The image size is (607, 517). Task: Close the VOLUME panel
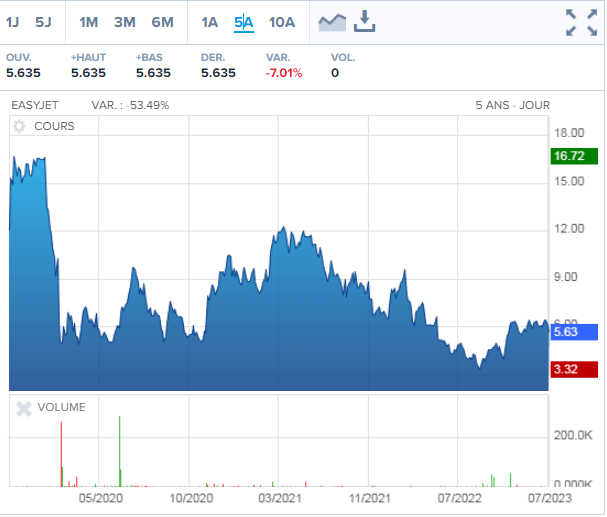[24, 408]
